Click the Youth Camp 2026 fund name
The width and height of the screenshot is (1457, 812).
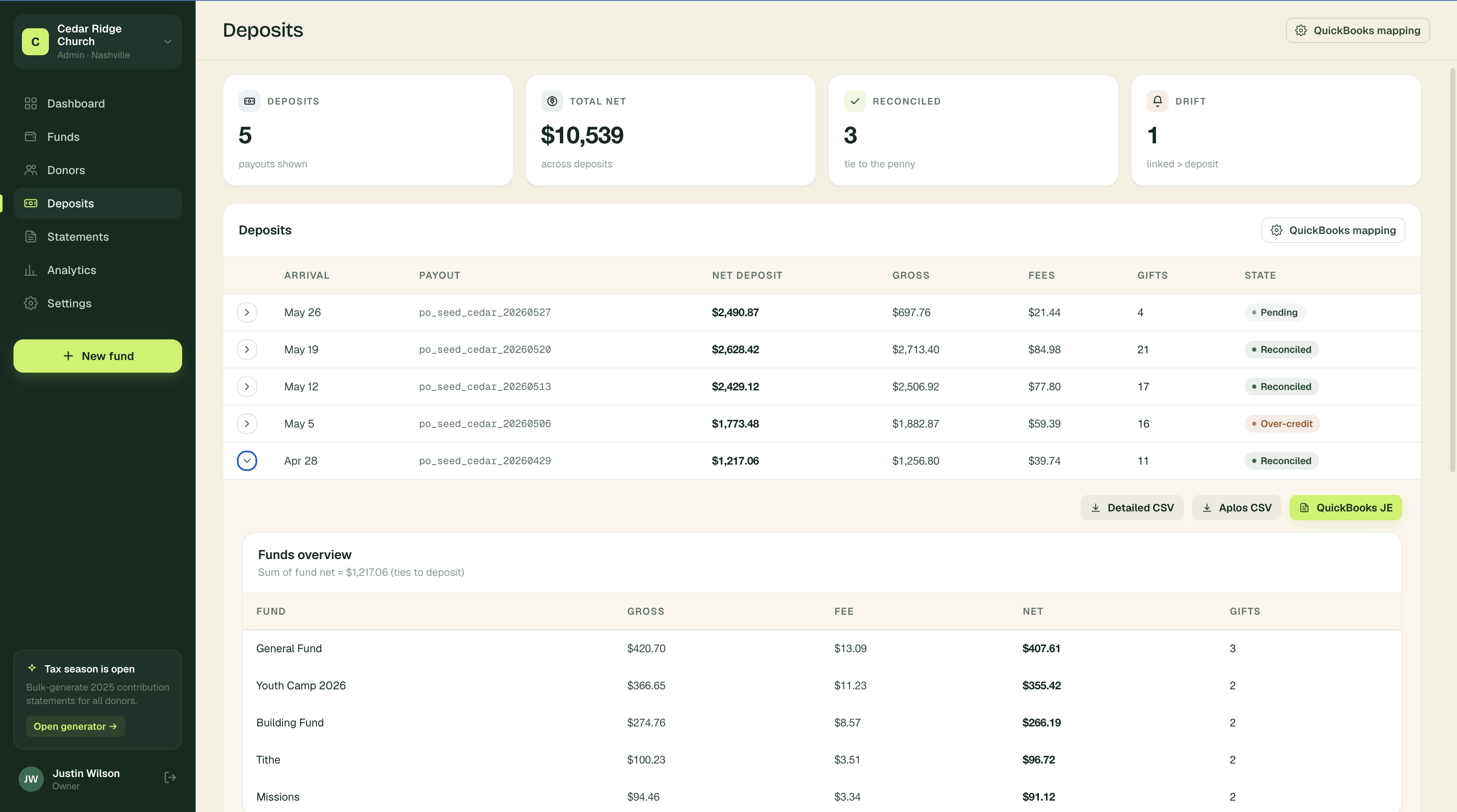pyautogui.click(x=301, y=686)
